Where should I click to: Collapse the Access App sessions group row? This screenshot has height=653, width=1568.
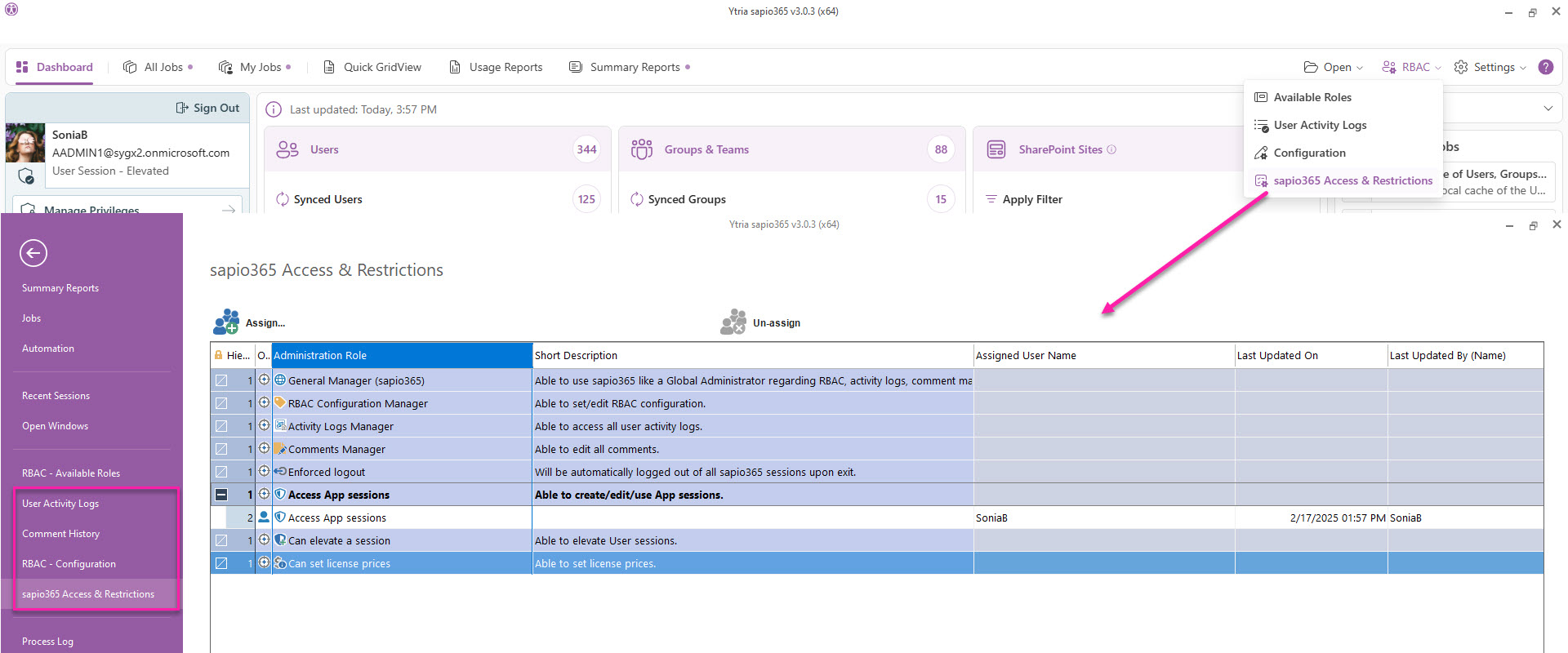click(221, 495)
